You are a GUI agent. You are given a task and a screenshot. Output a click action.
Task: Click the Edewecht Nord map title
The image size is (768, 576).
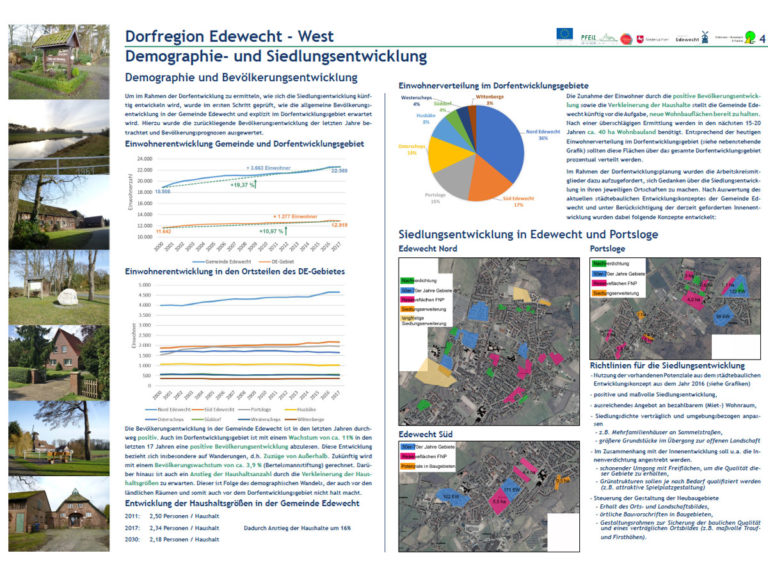[x=428, y=249]
